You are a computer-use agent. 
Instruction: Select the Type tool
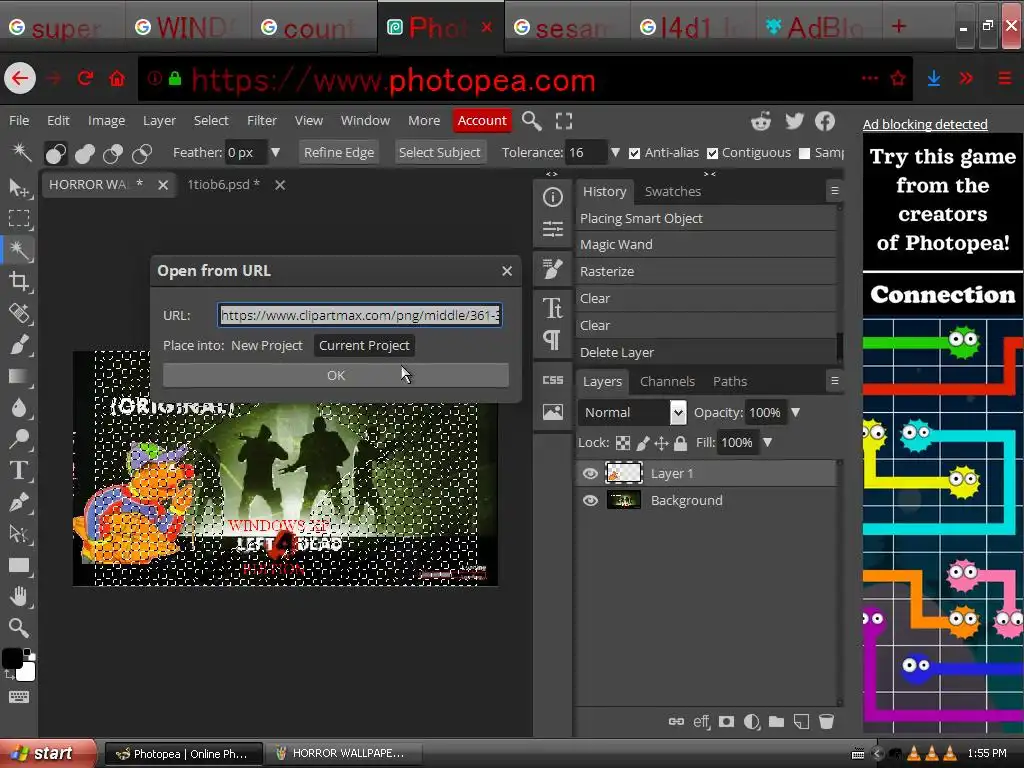[19, 470]
